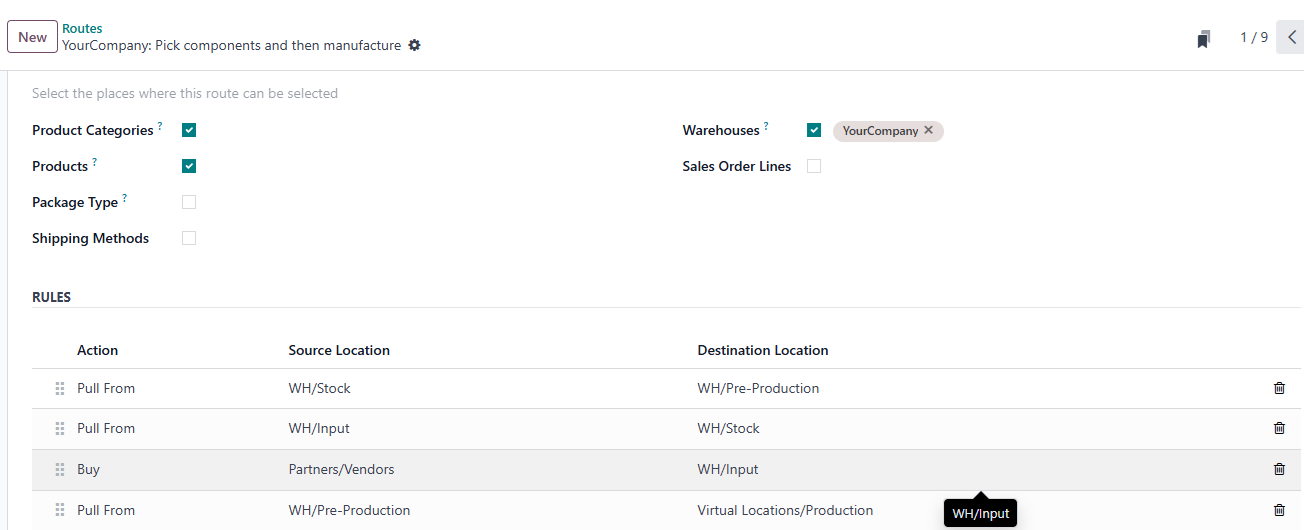Screen dimensions: 1304x530
Task: Click the bookmark icon near the pager
Action: pos(1204,39)
